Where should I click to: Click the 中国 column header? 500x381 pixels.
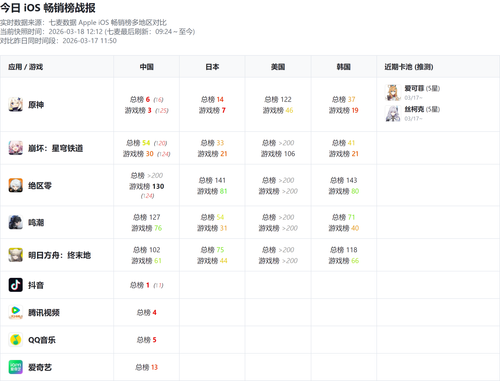(x=146, y=67)
